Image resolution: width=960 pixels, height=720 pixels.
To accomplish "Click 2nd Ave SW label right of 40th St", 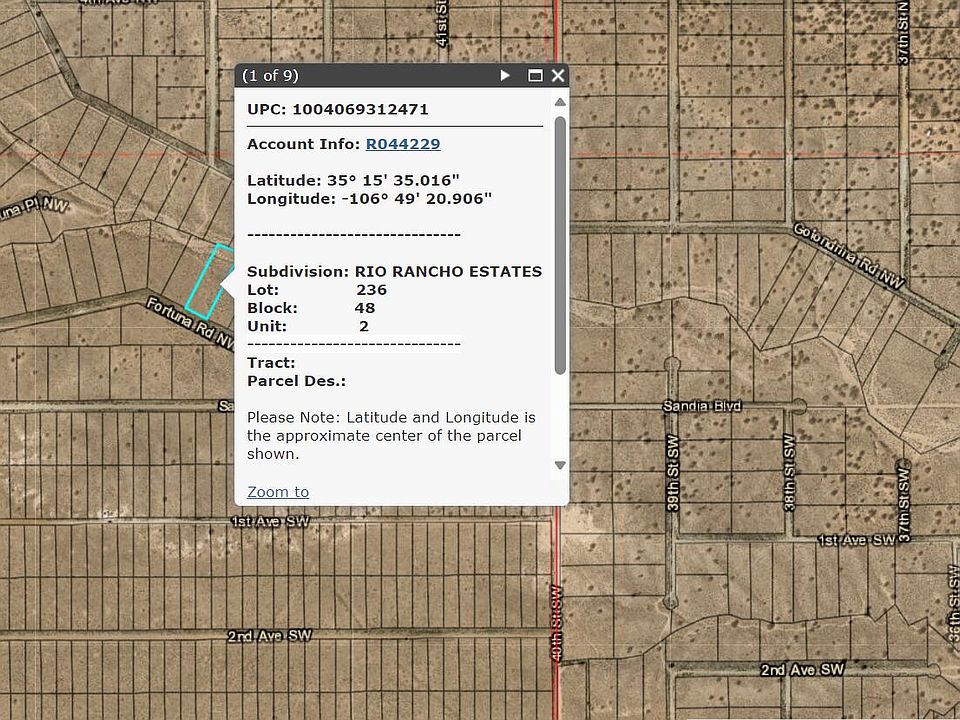I will coord(802,669).
